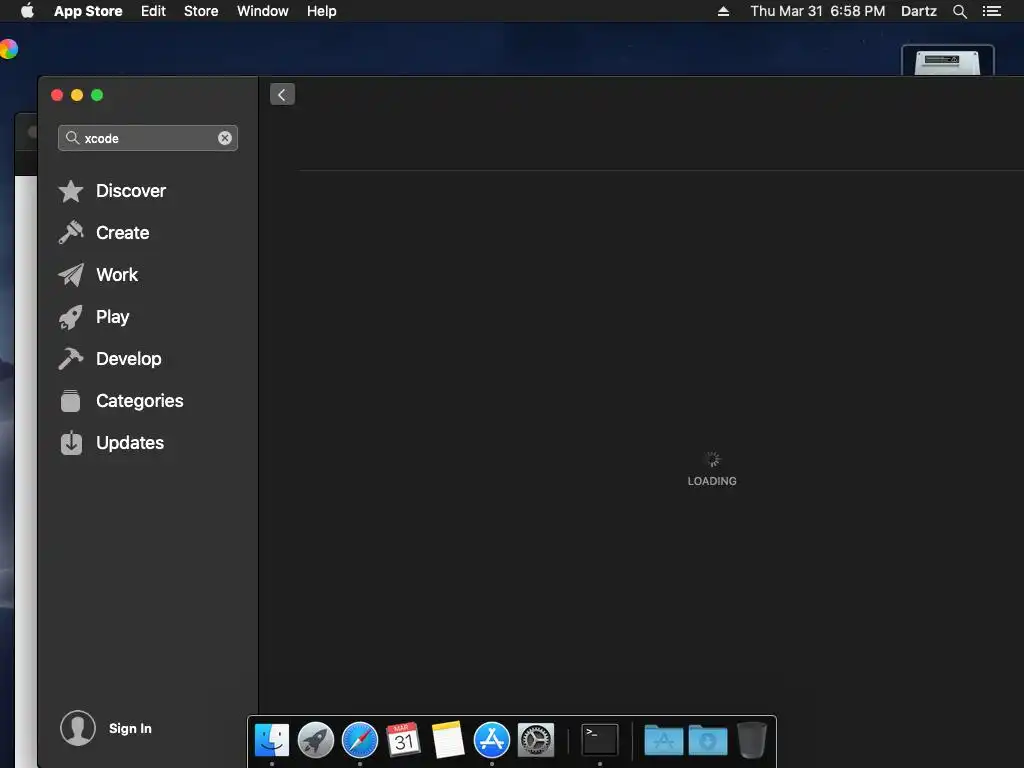This screenshot has width=1024, height=768.
Task: Zoom the App Store window with green button
Action: pos(97,95)
